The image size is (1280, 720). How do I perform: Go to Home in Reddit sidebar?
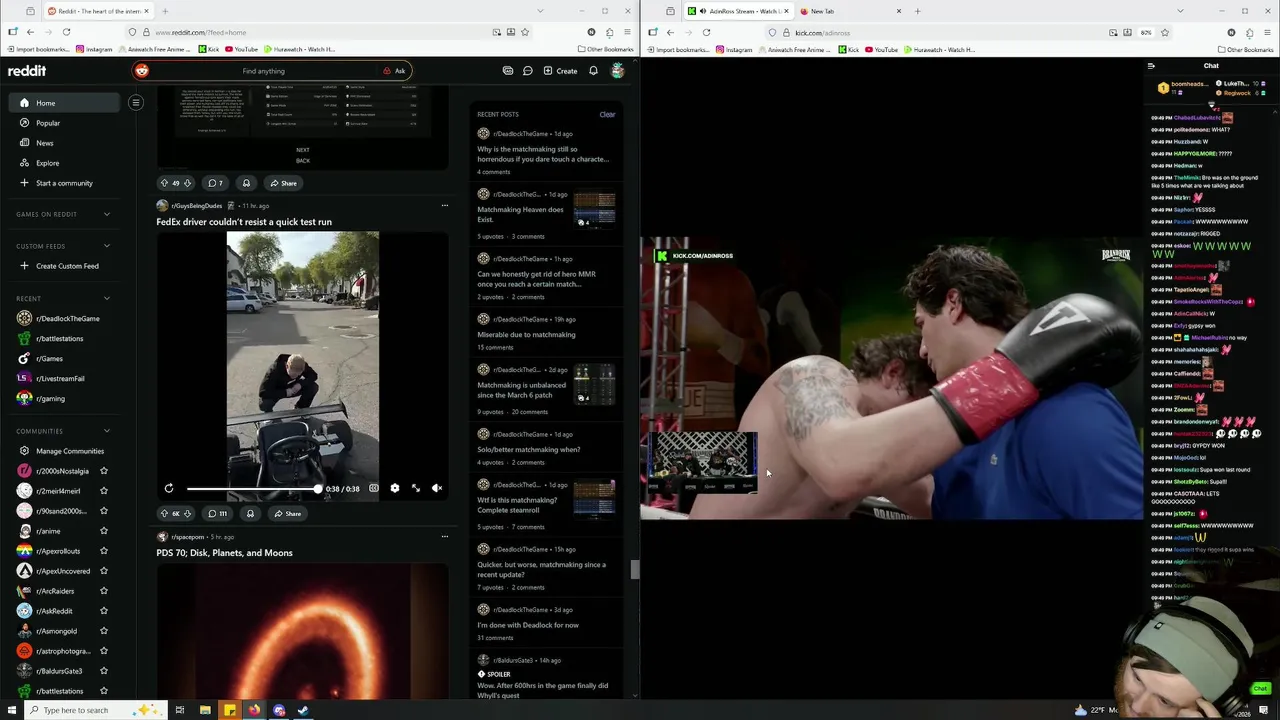pyautogui.click(x=64, y=103)
